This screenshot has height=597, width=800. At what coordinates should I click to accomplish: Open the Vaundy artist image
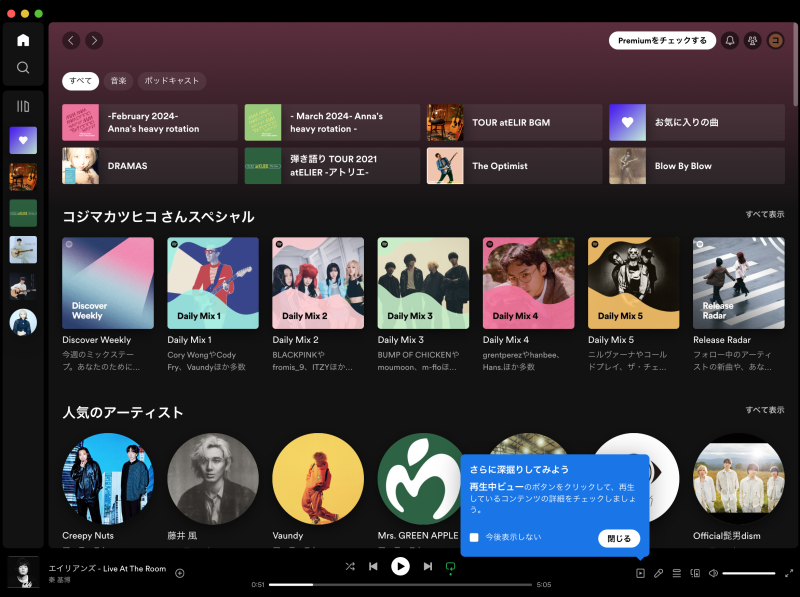tap(318, 479)
